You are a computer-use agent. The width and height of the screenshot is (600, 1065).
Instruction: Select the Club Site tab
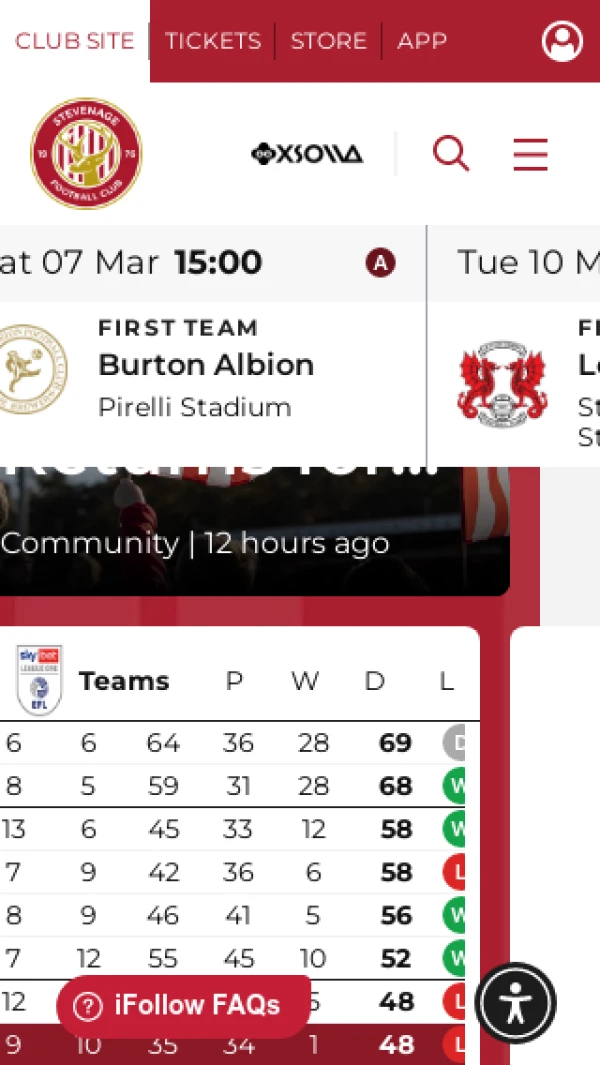[74, 41]
